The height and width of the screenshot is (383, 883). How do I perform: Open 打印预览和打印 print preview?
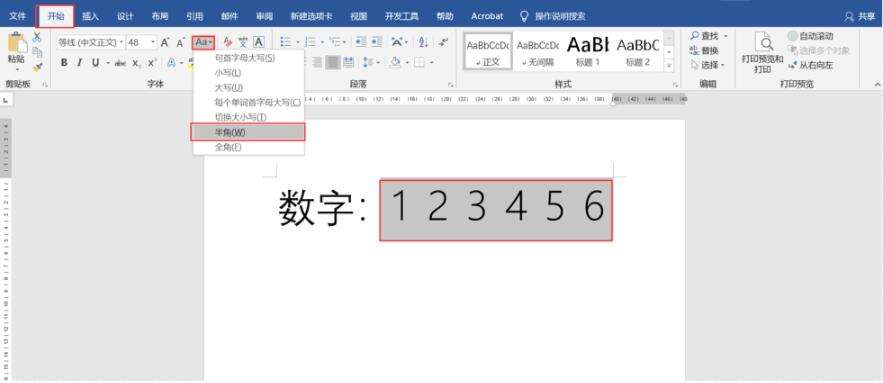762,53
